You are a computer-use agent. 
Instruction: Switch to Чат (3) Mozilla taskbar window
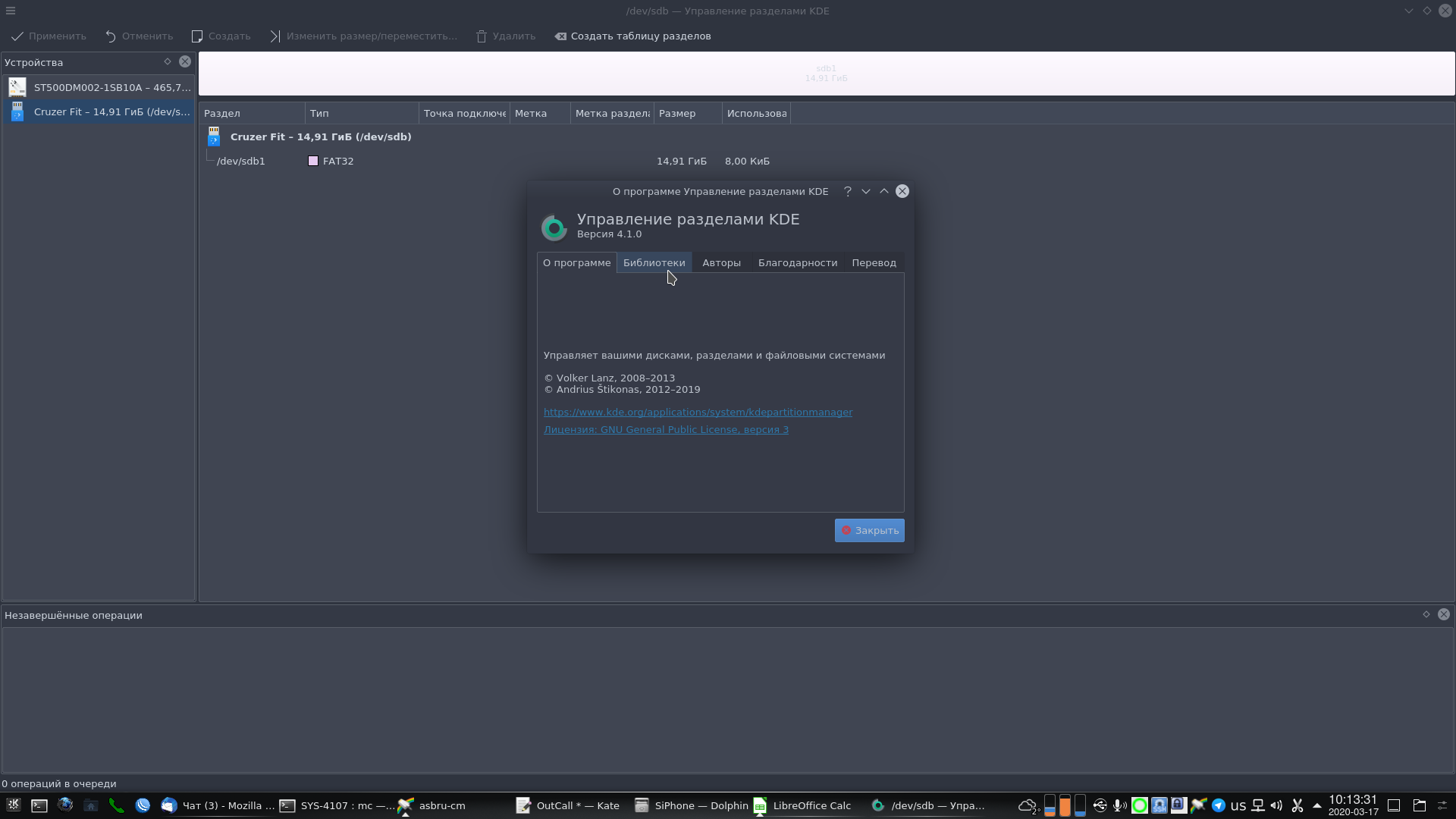218,805
